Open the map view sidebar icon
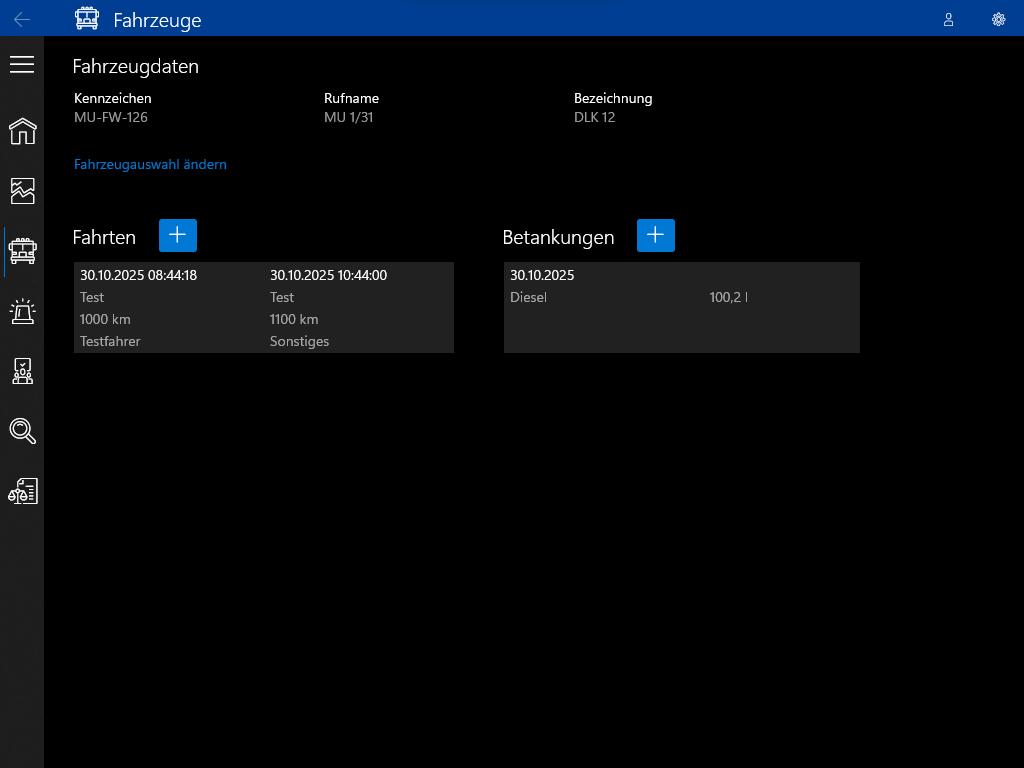Screen dimensions: 1024x768 click(x=22, y=191)
